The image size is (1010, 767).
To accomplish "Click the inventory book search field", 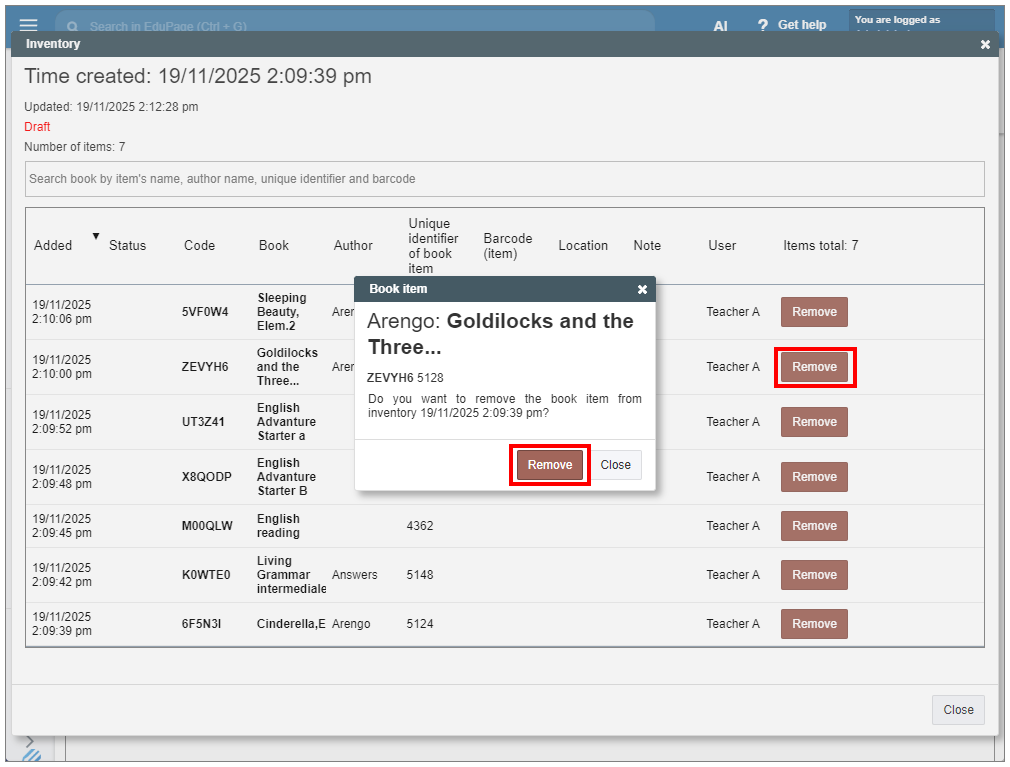I will [504, 179].
